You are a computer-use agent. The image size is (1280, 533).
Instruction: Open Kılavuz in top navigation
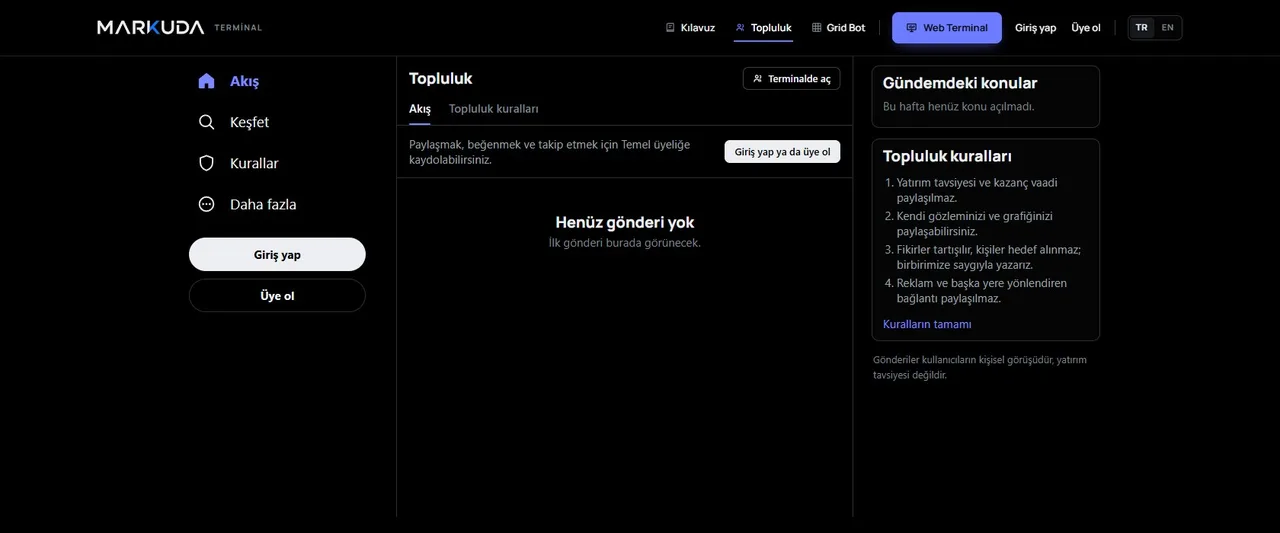(x=690, y=28)
